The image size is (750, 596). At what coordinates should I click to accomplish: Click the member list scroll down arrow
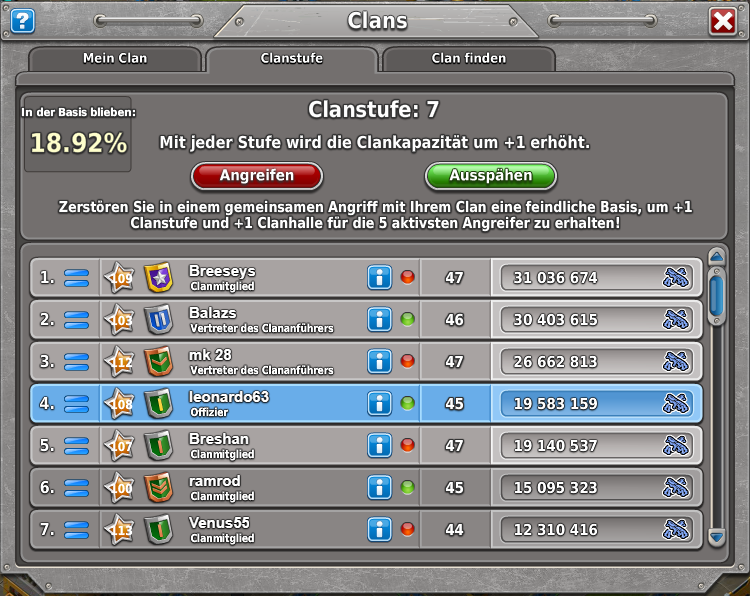tap(717, 537)
